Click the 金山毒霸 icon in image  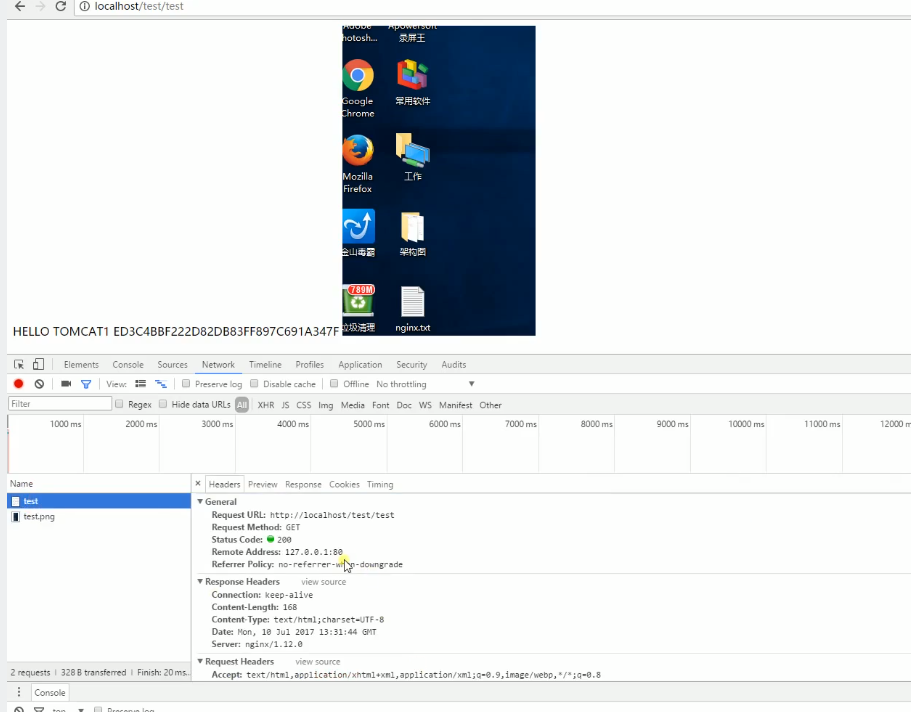358,226
